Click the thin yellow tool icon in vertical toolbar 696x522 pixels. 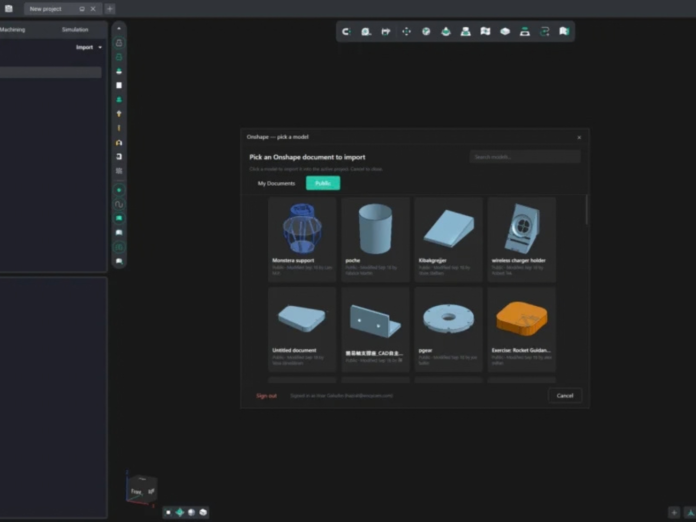(119, 128)
